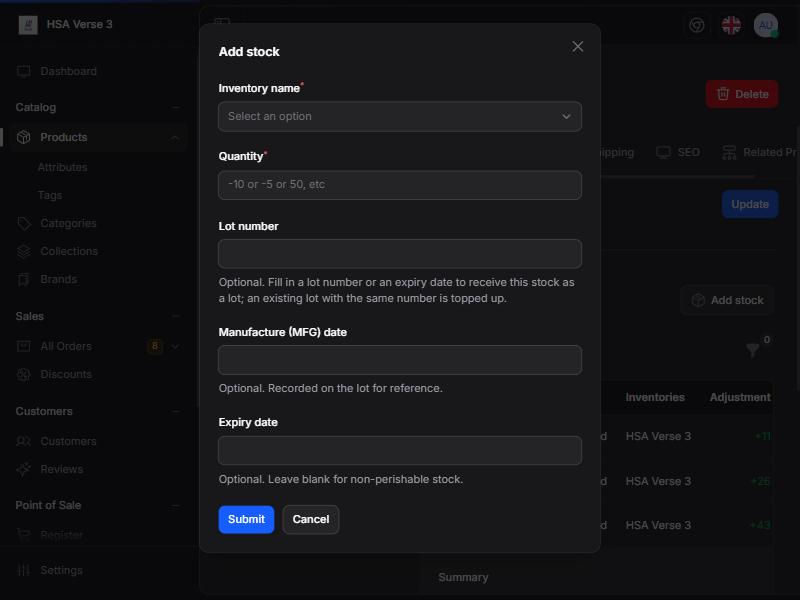The width and height of the screenshot is (800, 600).
Task: Open the Dashboard sidebar item
Action: (x=68, y=71)
